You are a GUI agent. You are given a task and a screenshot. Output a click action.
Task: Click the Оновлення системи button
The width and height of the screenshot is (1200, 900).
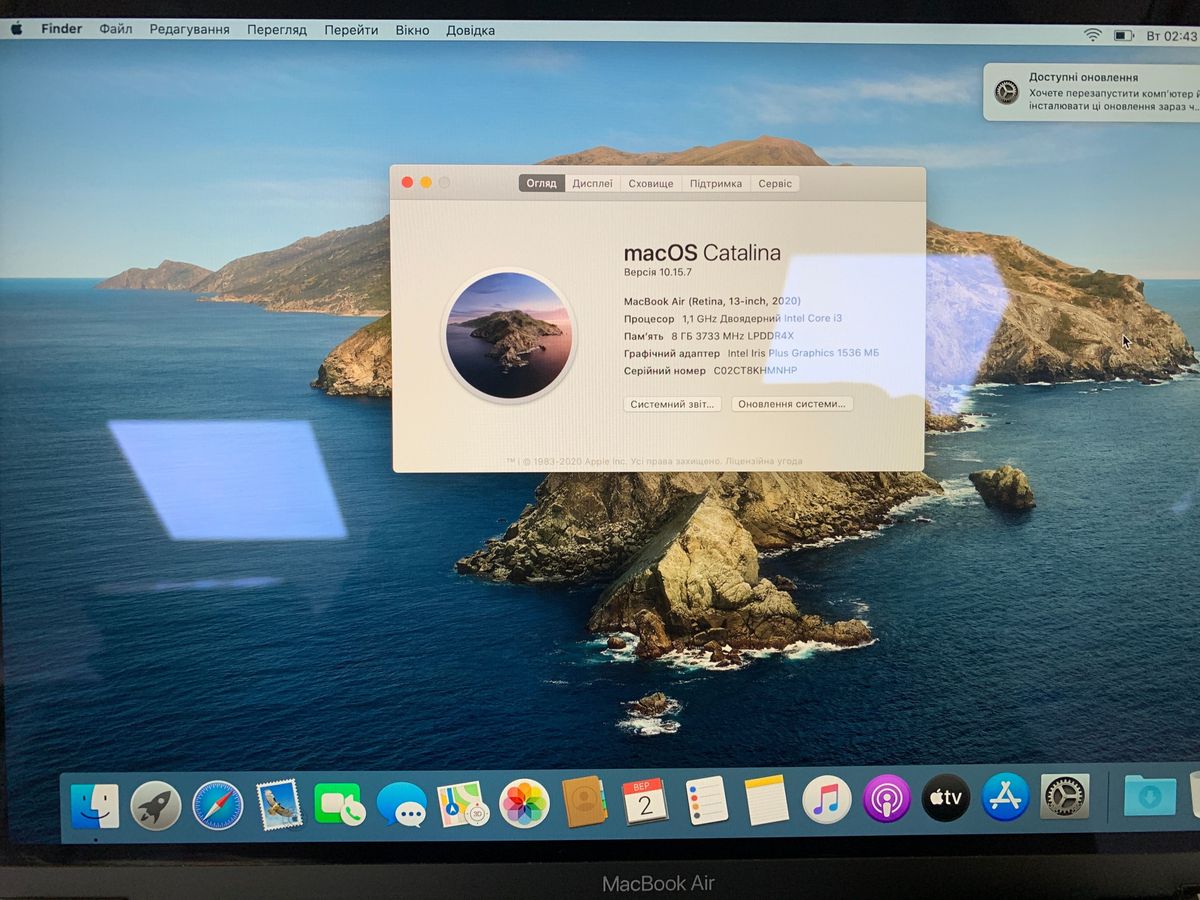pos(792,404)
